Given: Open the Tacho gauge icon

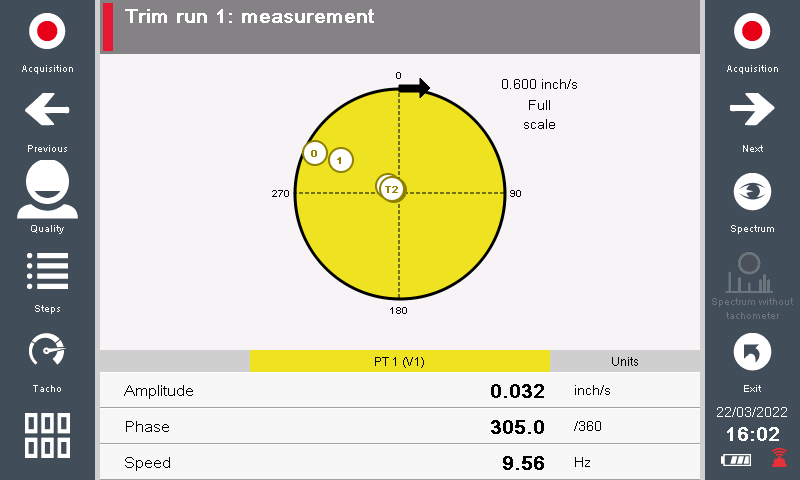Looking at the screenshot, I should click(x=47, y=350).
